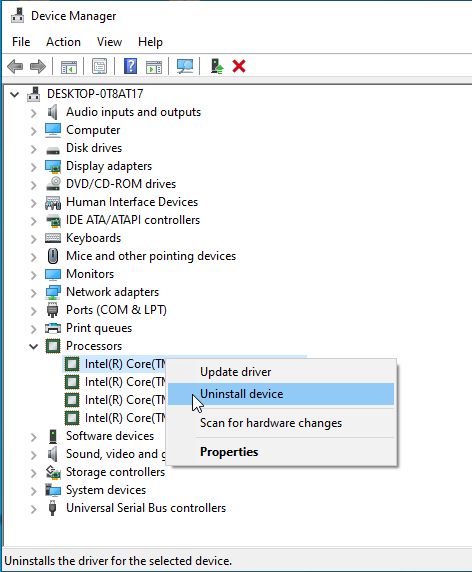
Task: Select the DESKTOP-0T8AT17 computer name
Action: 95,94
